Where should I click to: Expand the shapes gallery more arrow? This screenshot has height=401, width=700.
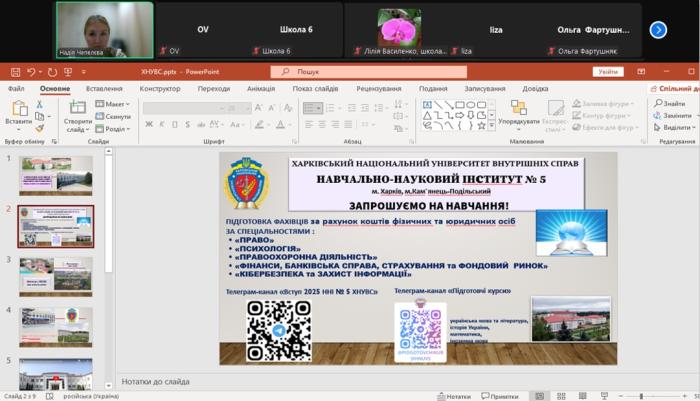click(489, 126)
